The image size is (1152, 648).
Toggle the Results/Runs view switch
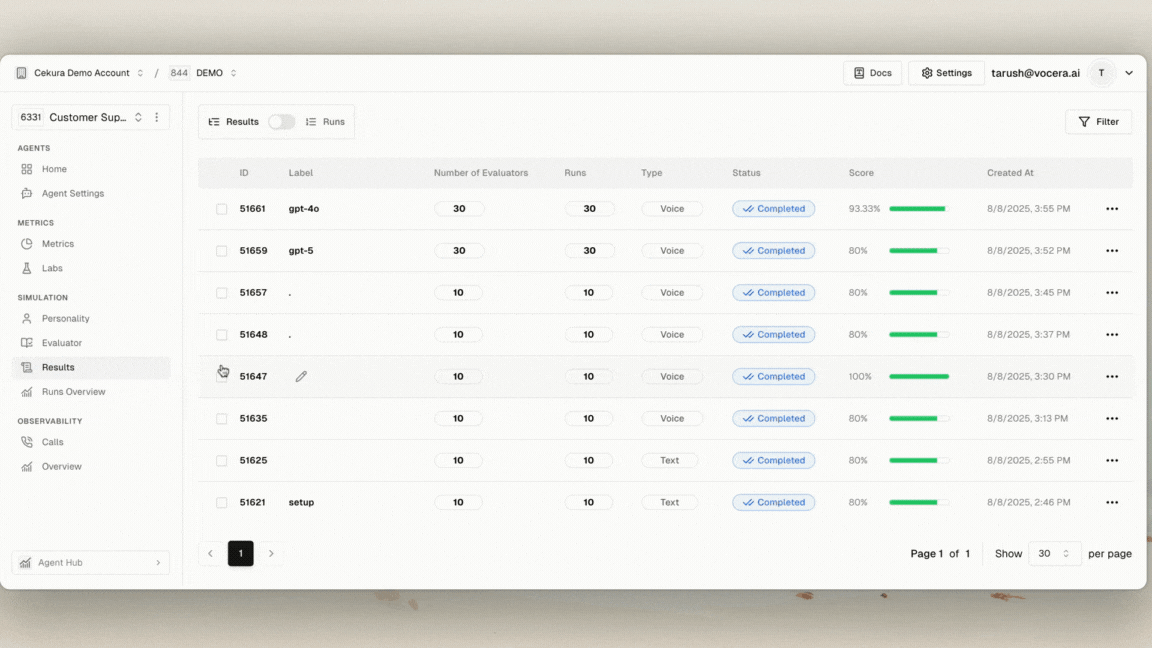281,122
